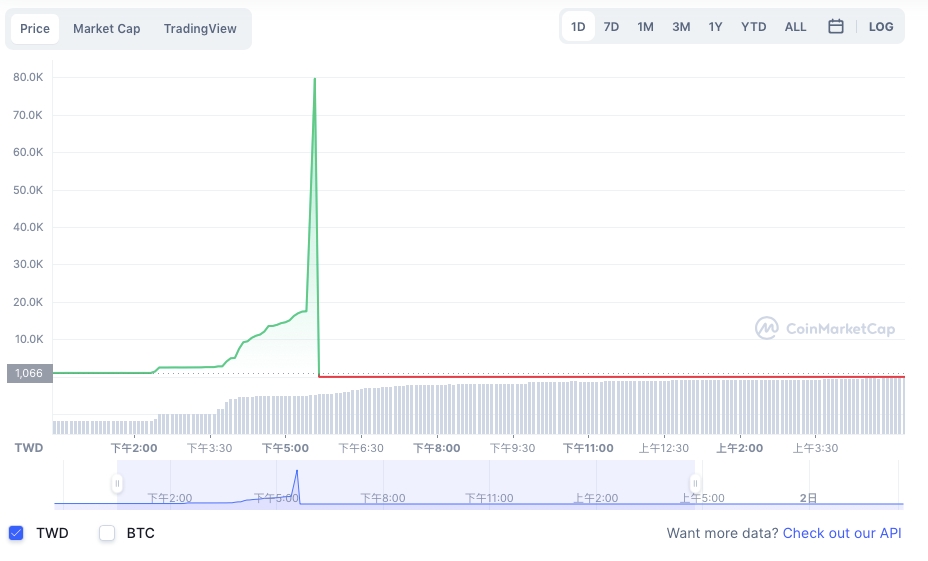Toggle LOG scale on the chart
This screenshot has height=561, width=928.
click(x=881, y=27)
